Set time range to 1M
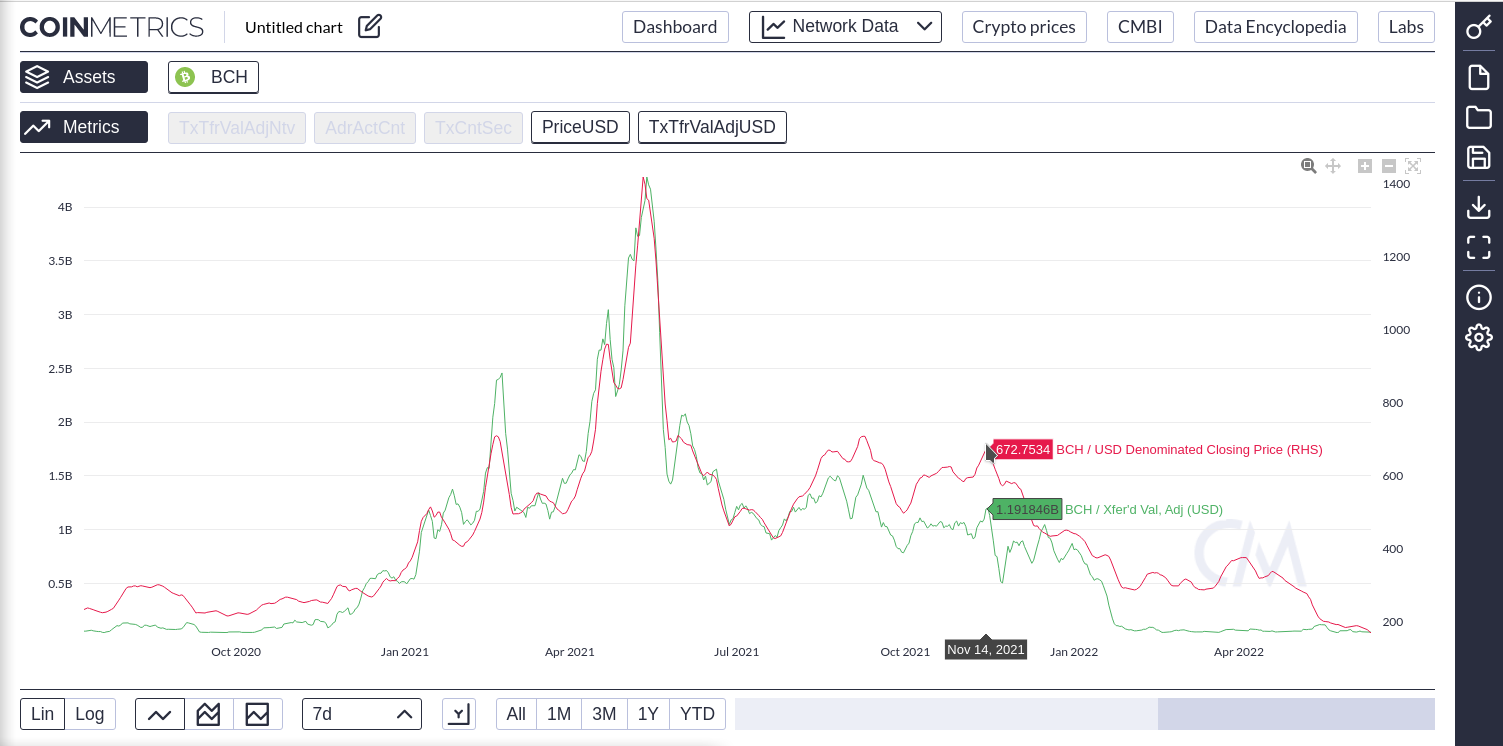This screenshot has height=746, width=1503. (559, 714)
